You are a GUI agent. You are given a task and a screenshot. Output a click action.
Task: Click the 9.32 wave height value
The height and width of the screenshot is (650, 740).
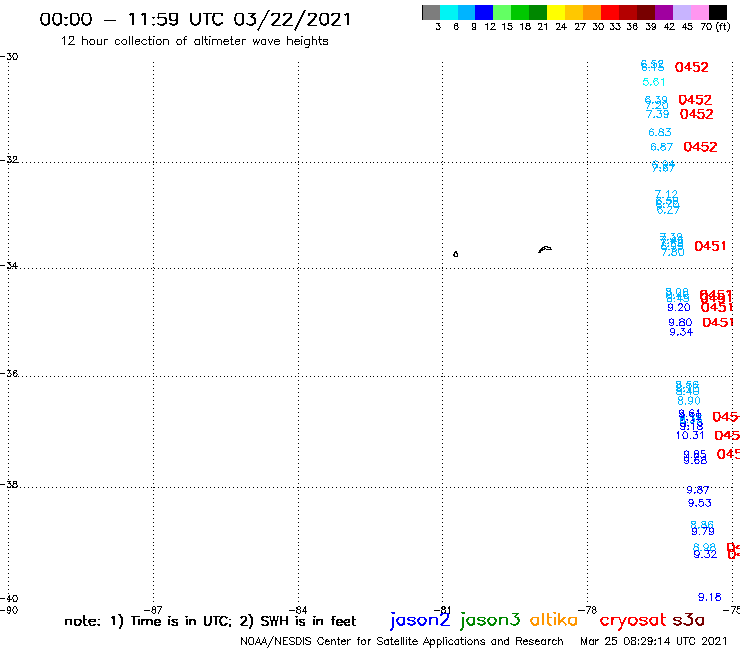pyautogui.click(x=705, y=555)
